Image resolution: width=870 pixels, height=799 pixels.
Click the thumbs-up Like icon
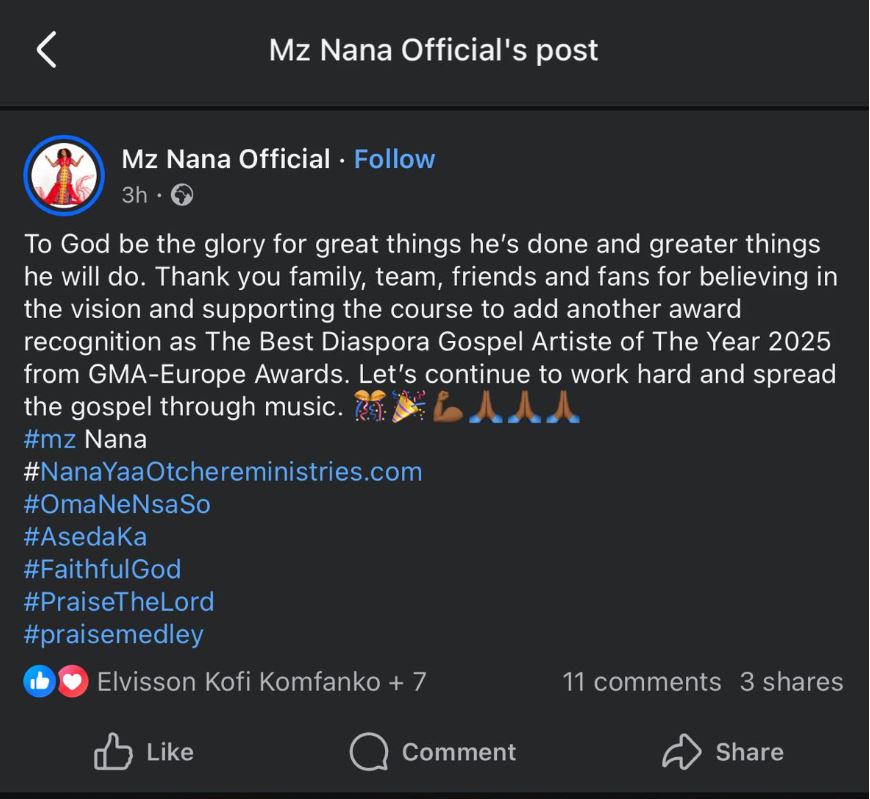click(113, 752)
